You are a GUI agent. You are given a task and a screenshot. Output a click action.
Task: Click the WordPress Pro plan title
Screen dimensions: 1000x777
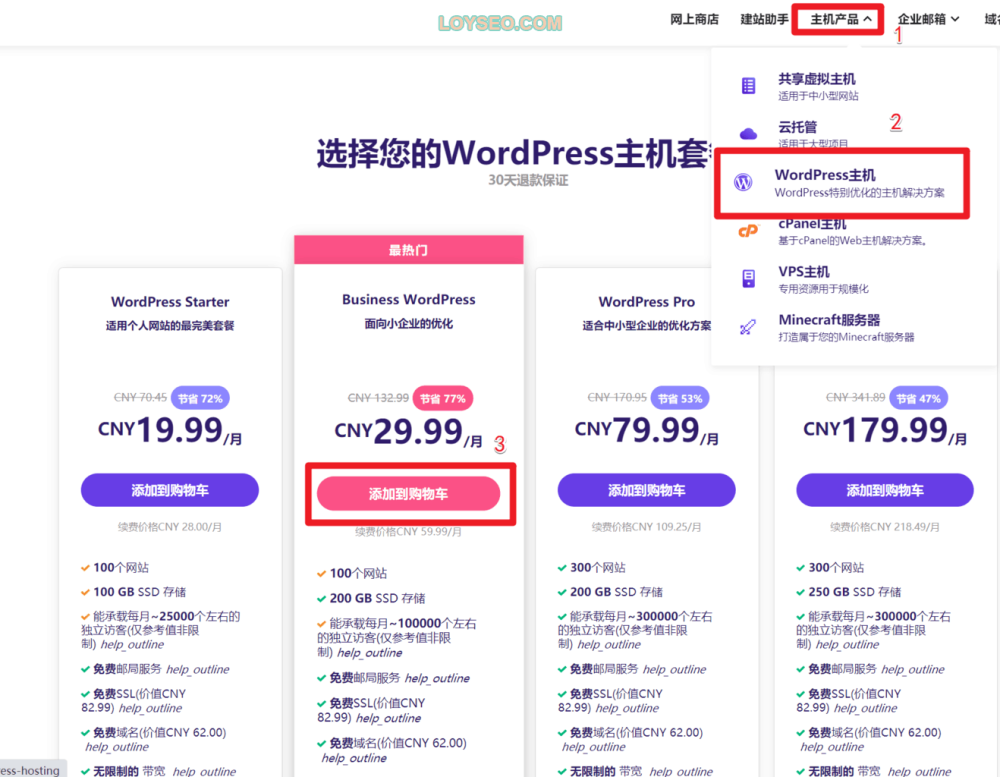tap(646, 302)
